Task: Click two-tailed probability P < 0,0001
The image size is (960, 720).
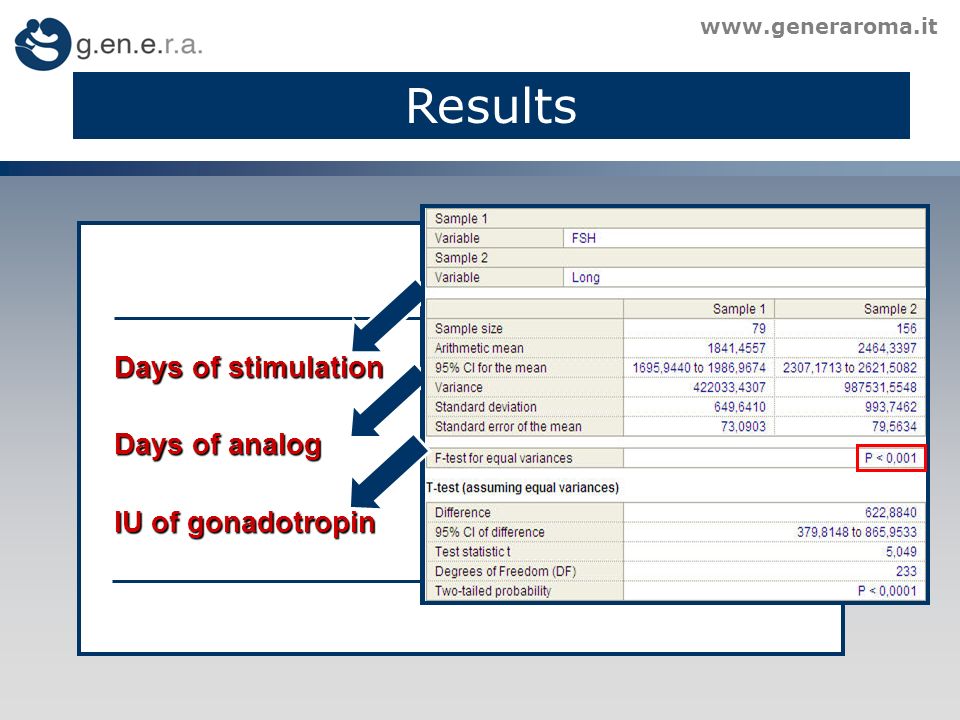Action: pyautogui.click(x=887, y=591)
